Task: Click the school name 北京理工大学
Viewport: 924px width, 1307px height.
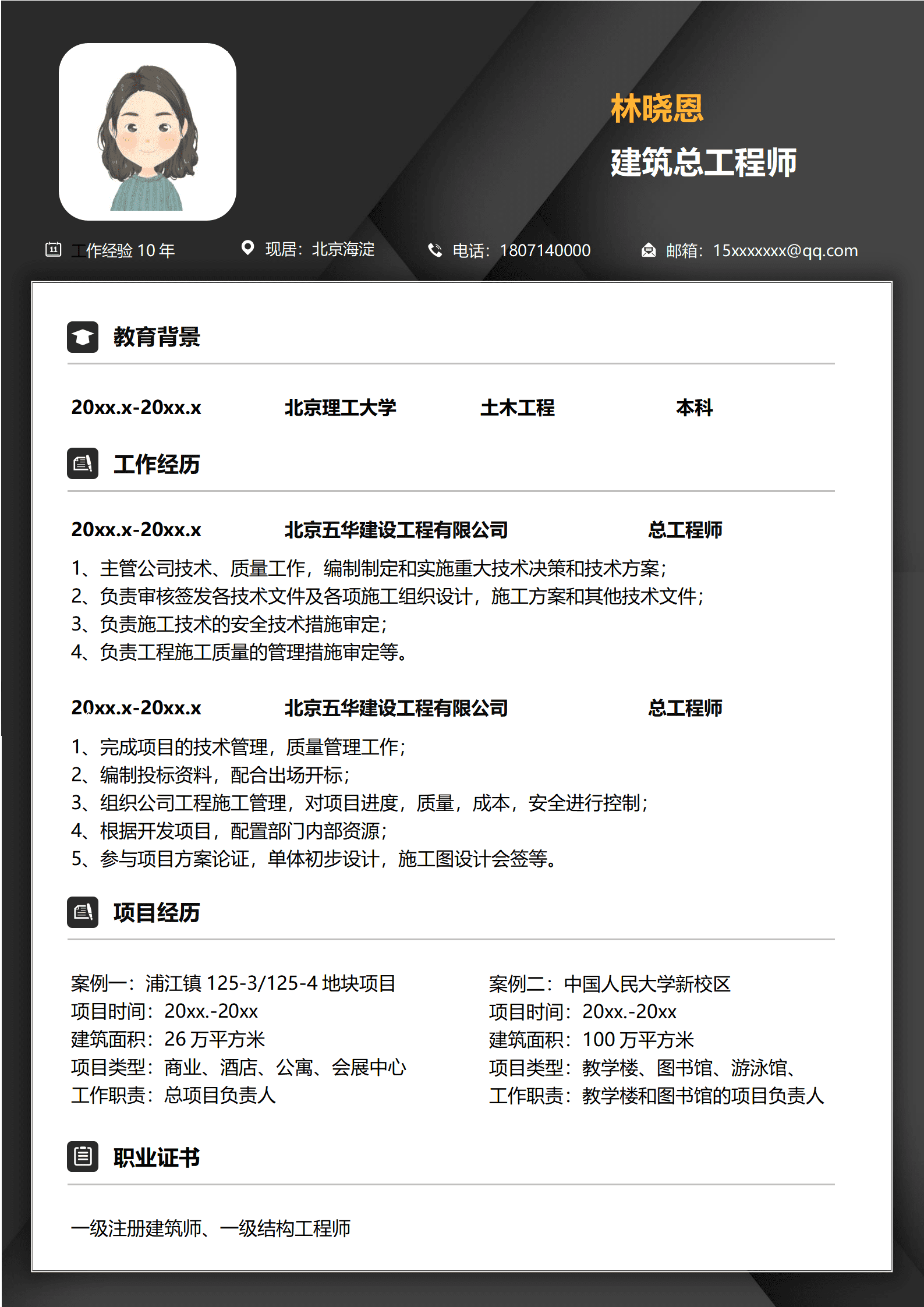Action: [340, 408]
